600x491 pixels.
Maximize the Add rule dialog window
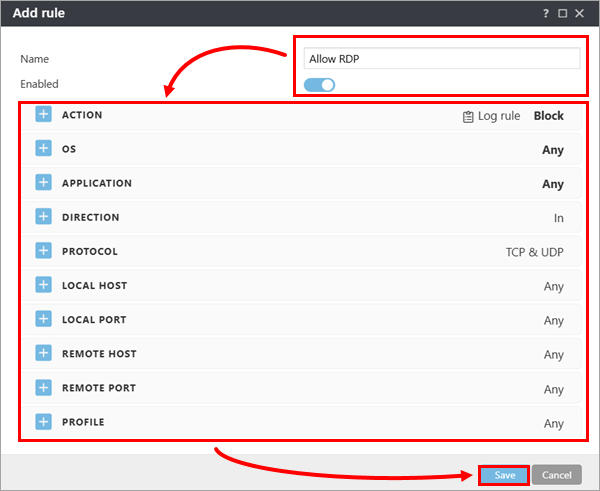pos(563,14)
